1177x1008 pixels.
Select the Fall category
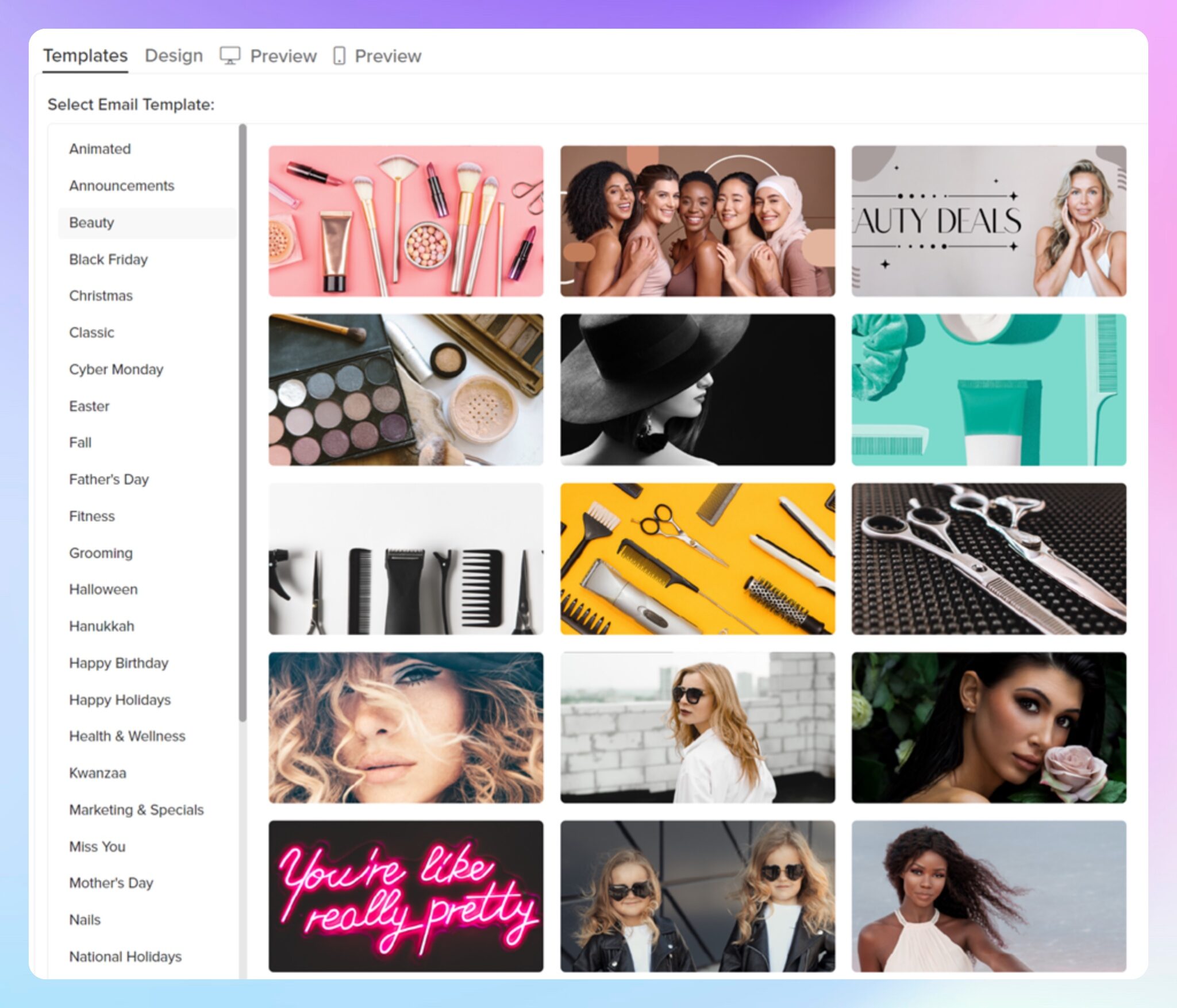click(x=80, y=443)
